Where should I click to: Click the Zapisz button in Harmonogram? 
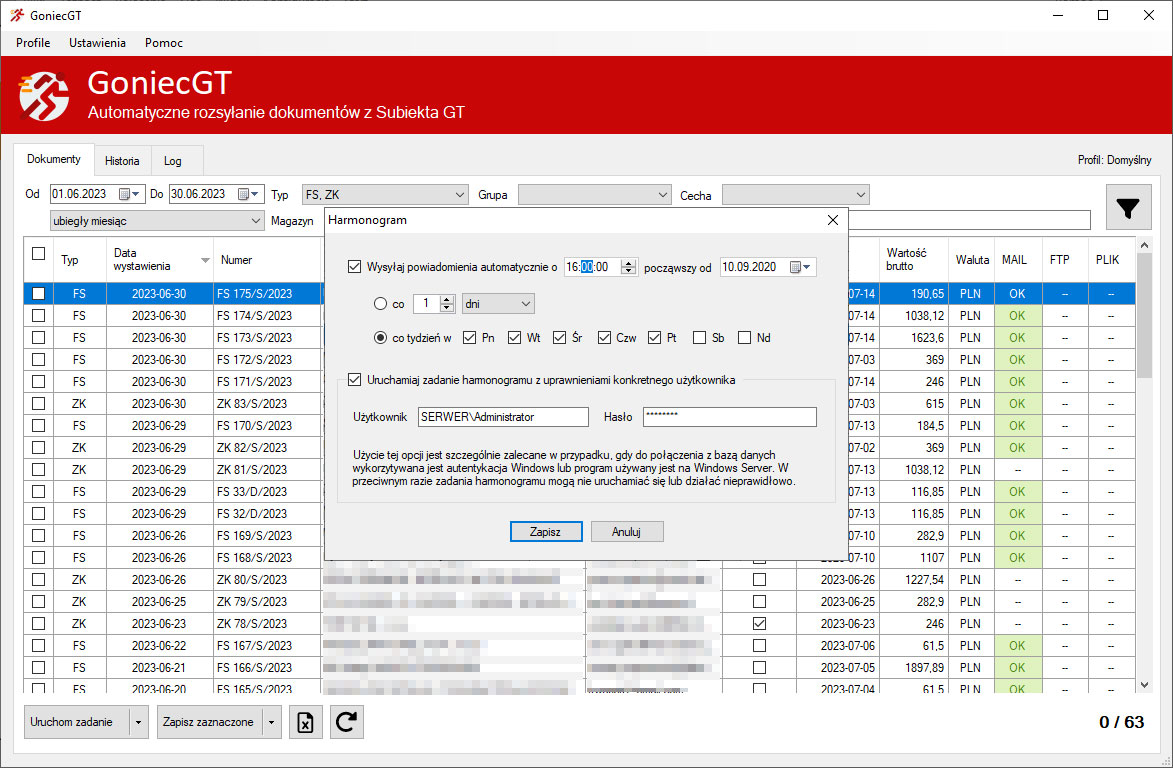545,532
